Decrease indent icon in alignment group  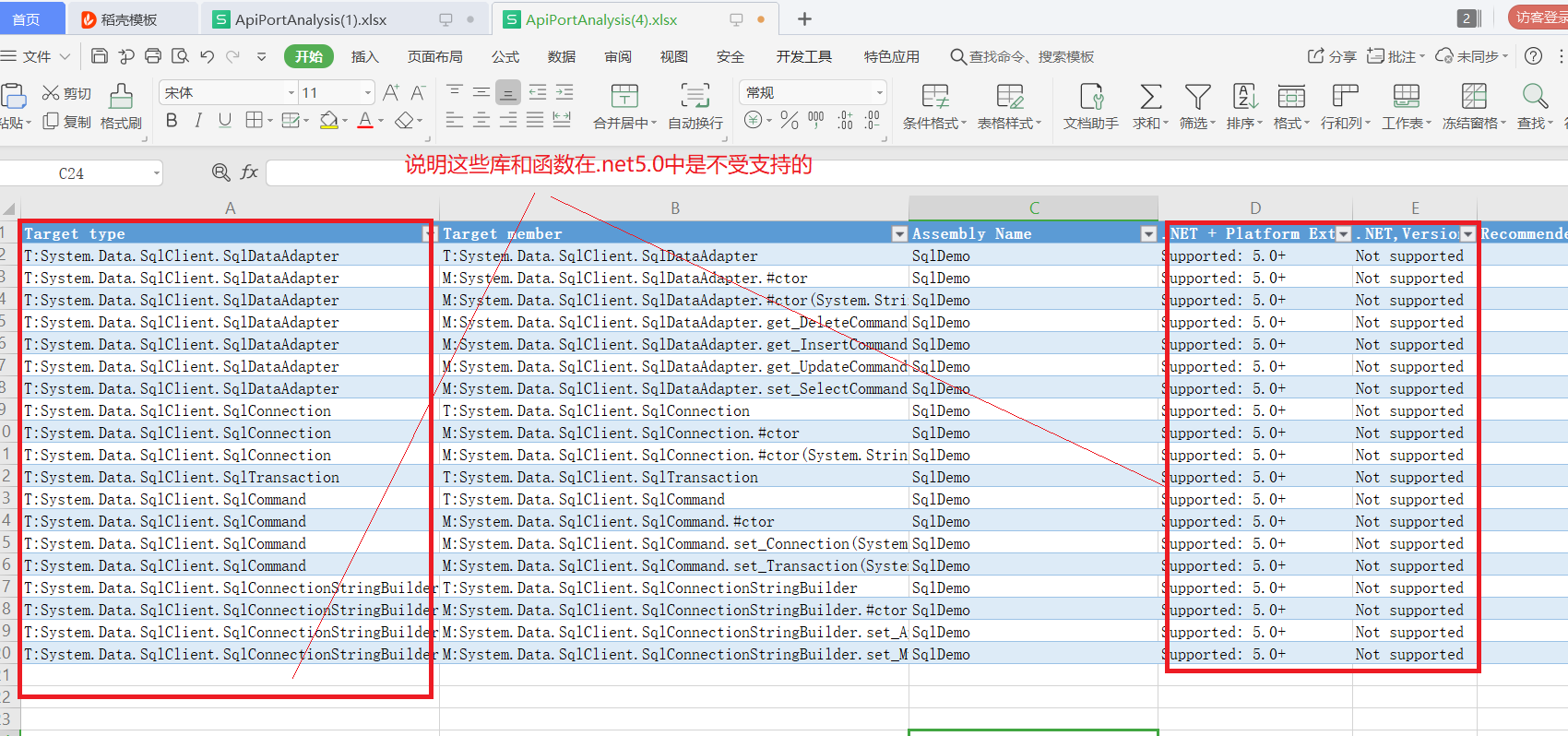point(538,92)
